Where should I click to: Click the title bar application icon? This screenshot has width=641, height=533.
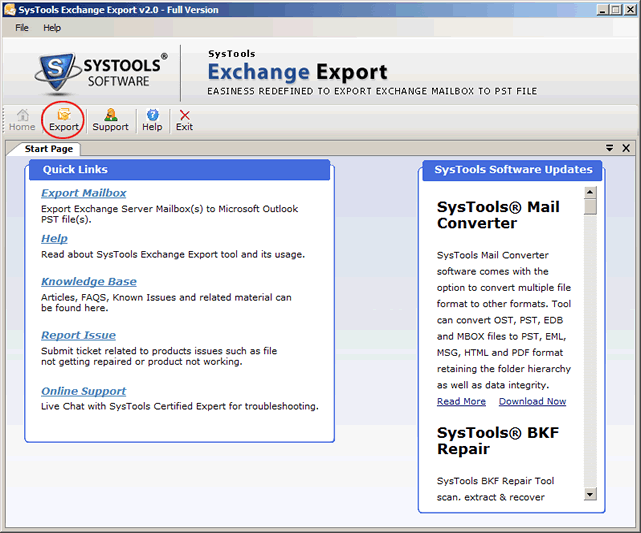pyautogui.click(x=10, y=9)
